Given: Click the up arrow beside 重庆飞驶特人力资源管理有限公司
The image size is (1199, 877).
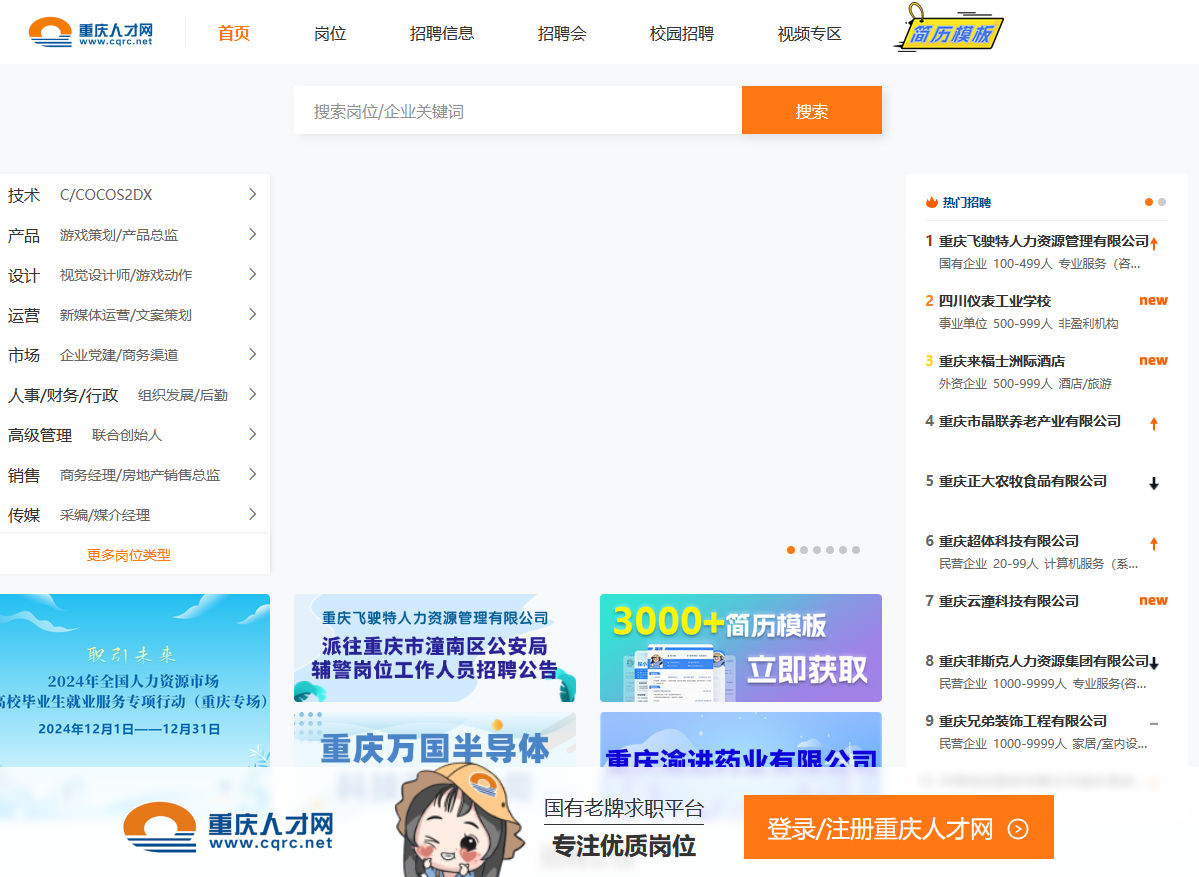Looking at the screenshot, I should [1153, 242].
